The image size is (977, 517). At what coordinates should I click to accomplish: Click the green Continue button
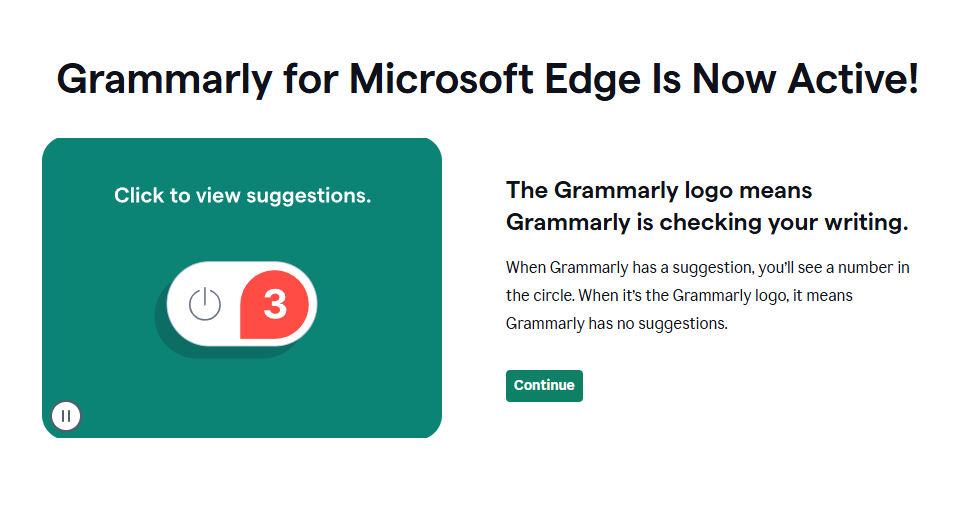[x=544, y=386]
